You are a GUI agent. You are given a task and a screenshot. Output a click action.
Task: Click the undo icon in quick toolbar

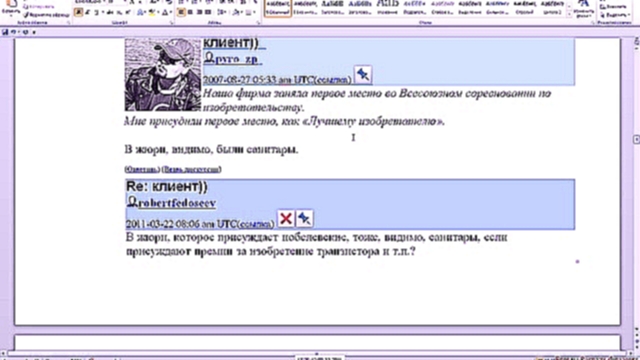(x=13, y=32)
